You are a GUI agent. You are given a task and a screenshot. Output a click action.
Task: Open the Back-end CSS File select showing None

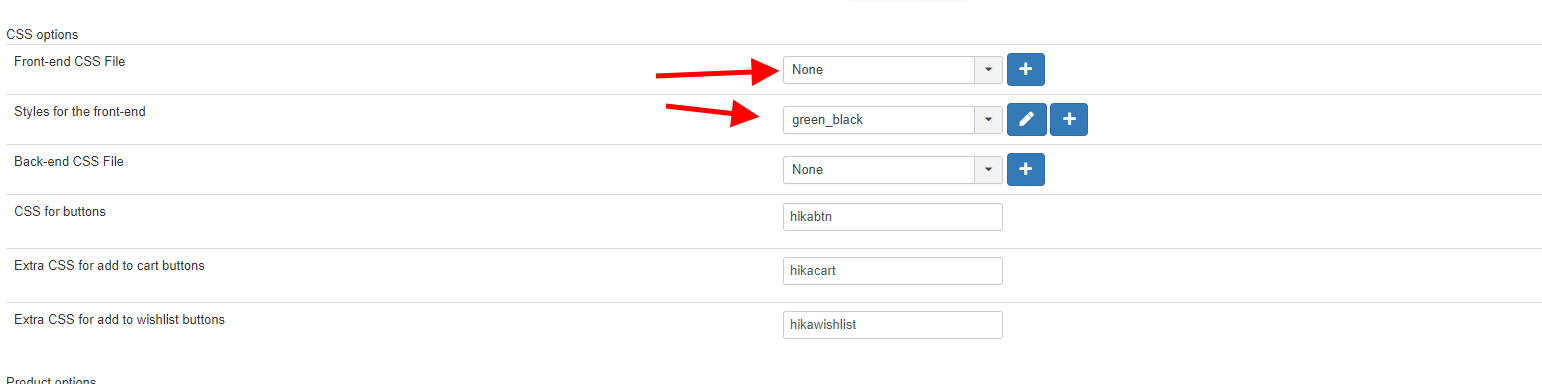point(892,170)
